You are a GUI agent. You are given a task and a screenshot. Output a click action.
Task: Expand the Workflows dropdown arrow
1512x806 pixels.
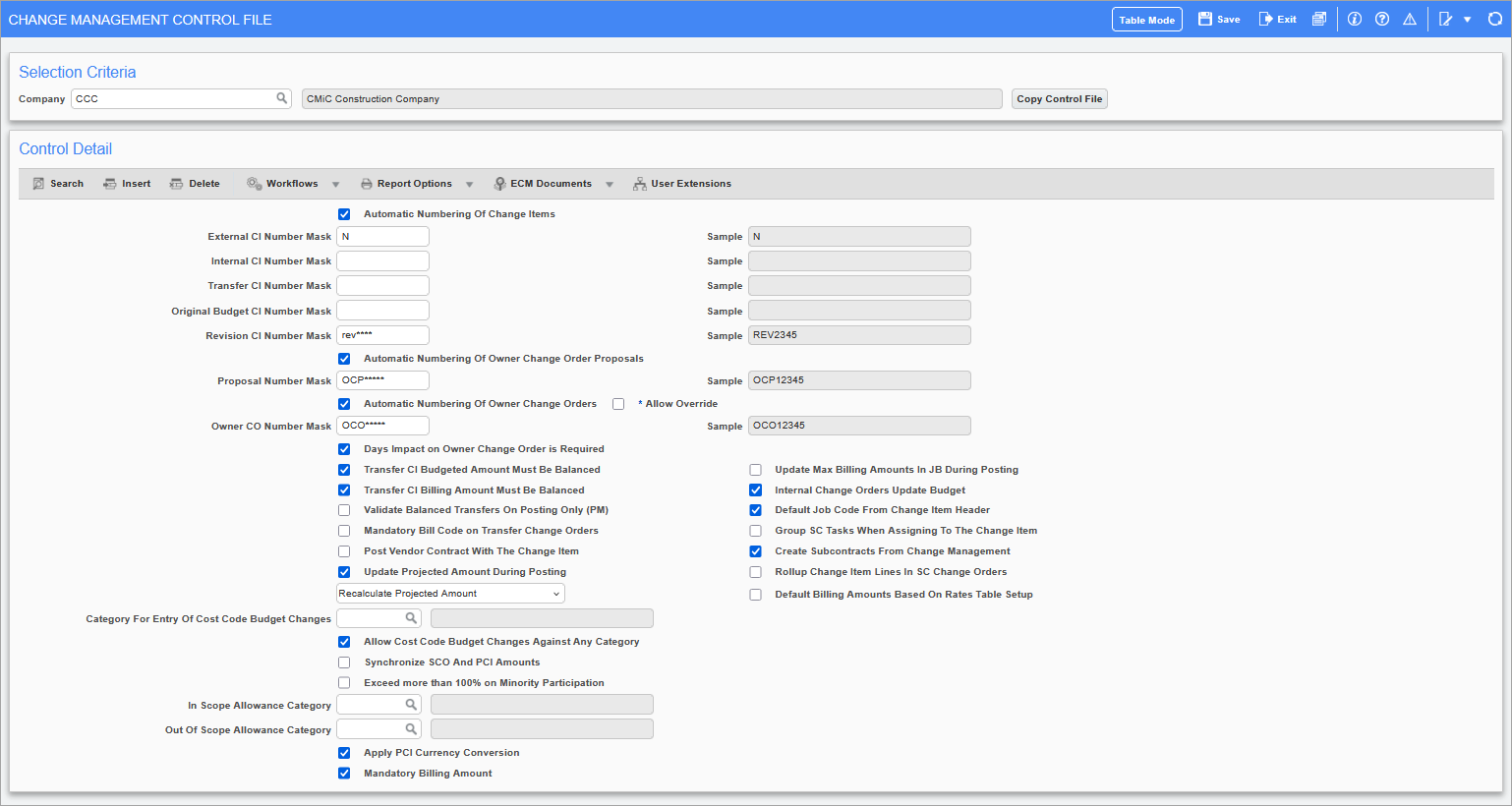[x=336, y=185]
